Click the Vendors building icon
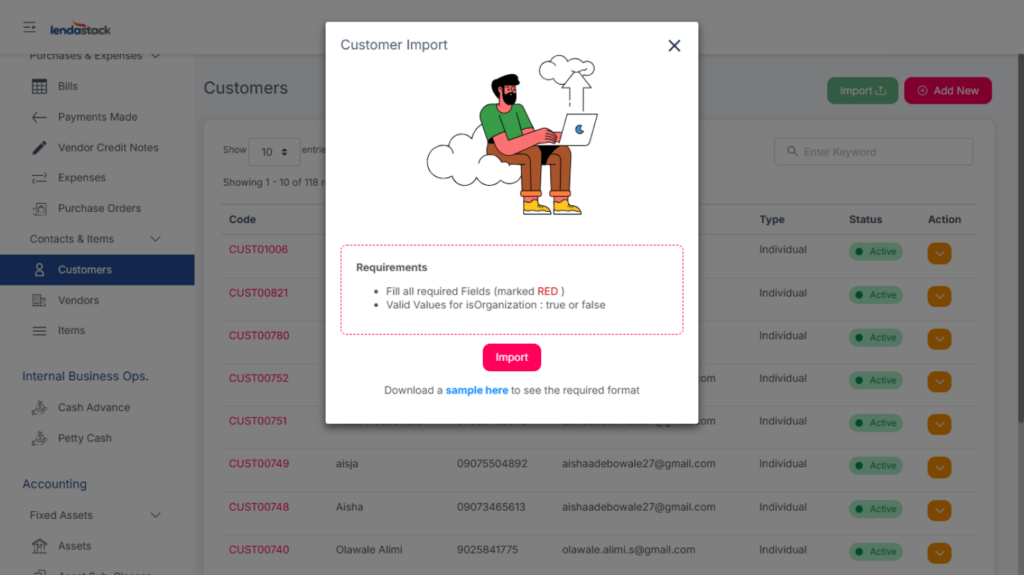 [40, 300]
